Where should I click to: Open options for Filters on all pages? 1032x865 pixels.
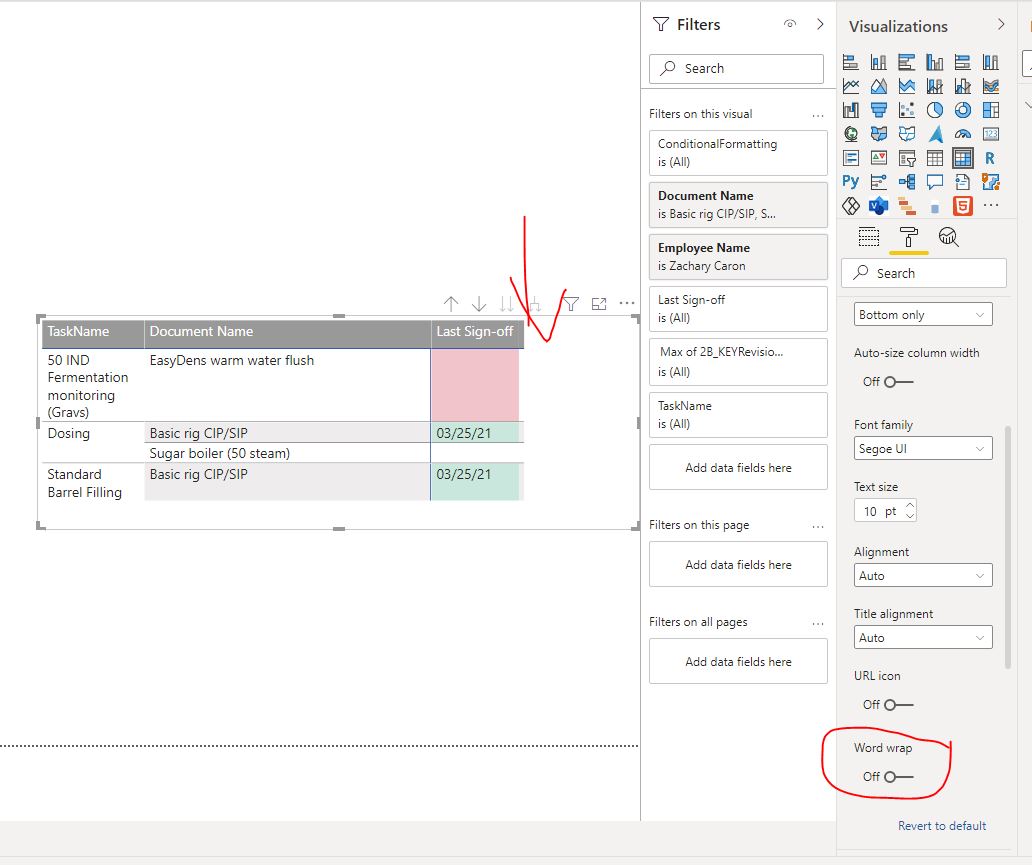click(x=817, y=623)
